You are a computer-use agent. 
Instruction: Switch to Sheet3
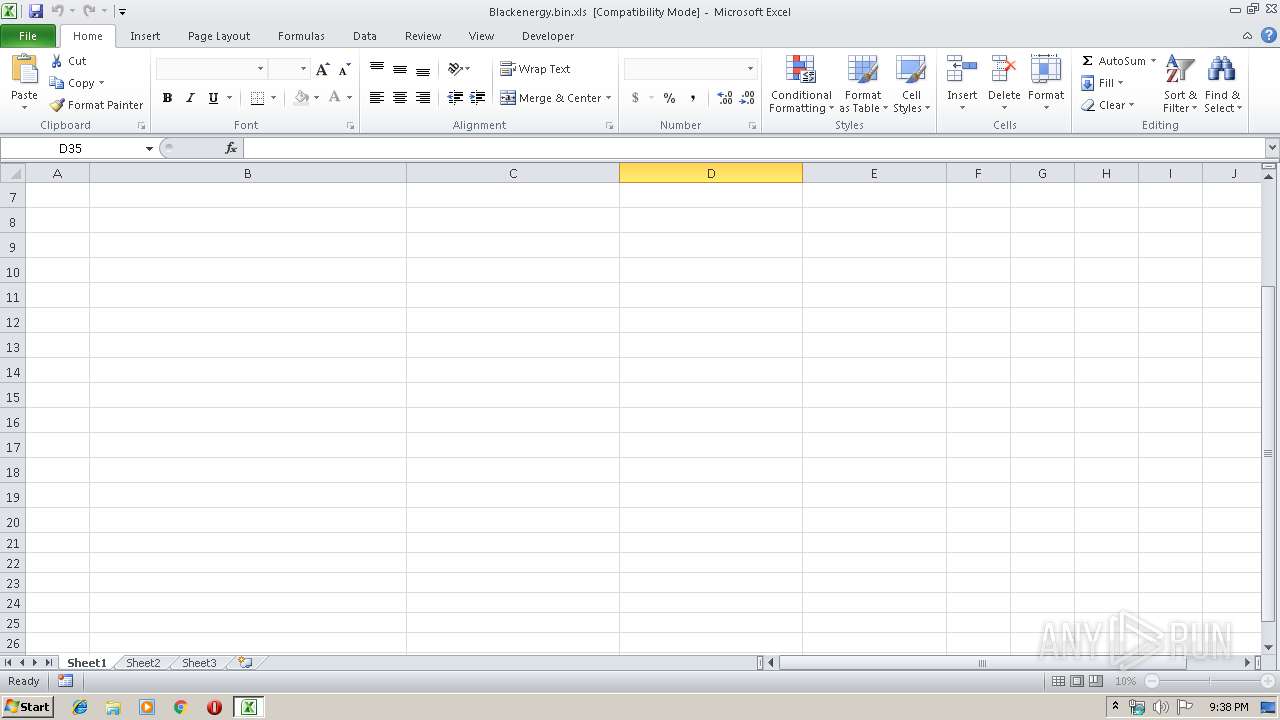[199, 663]
